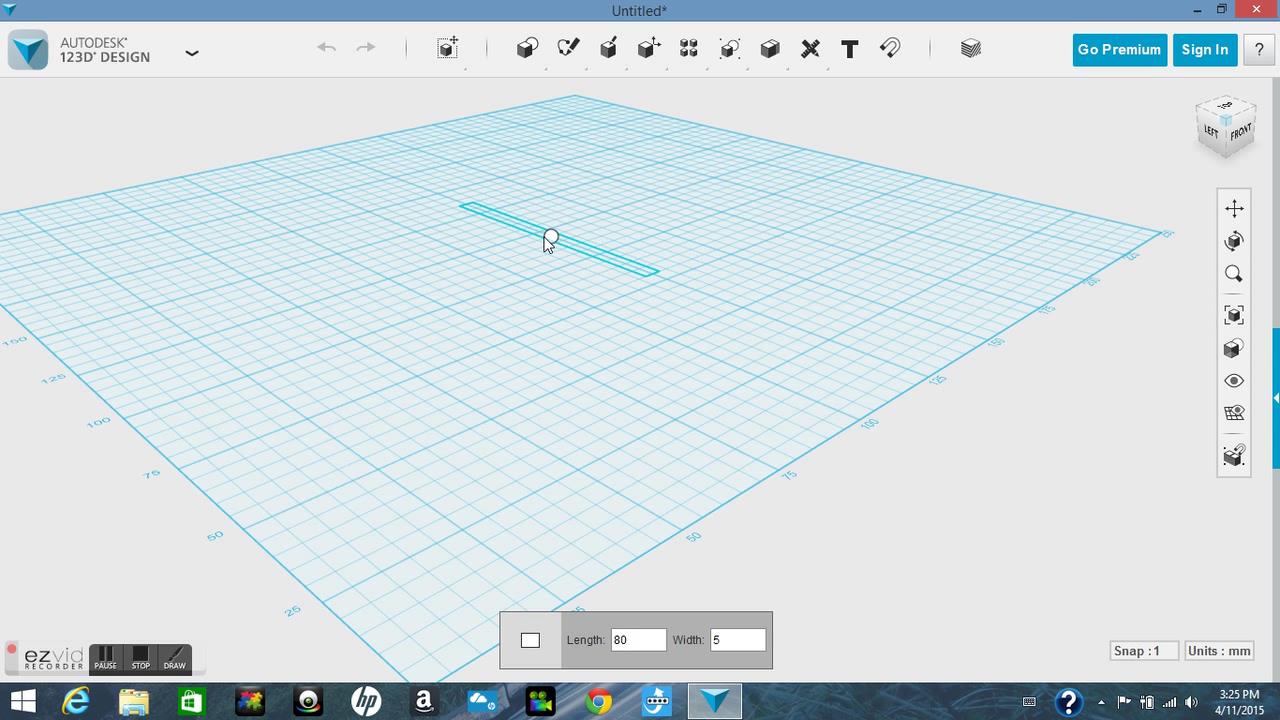Select the Text tool
This screenshot has height=720, width=1280.
click(x=850, y=48)
